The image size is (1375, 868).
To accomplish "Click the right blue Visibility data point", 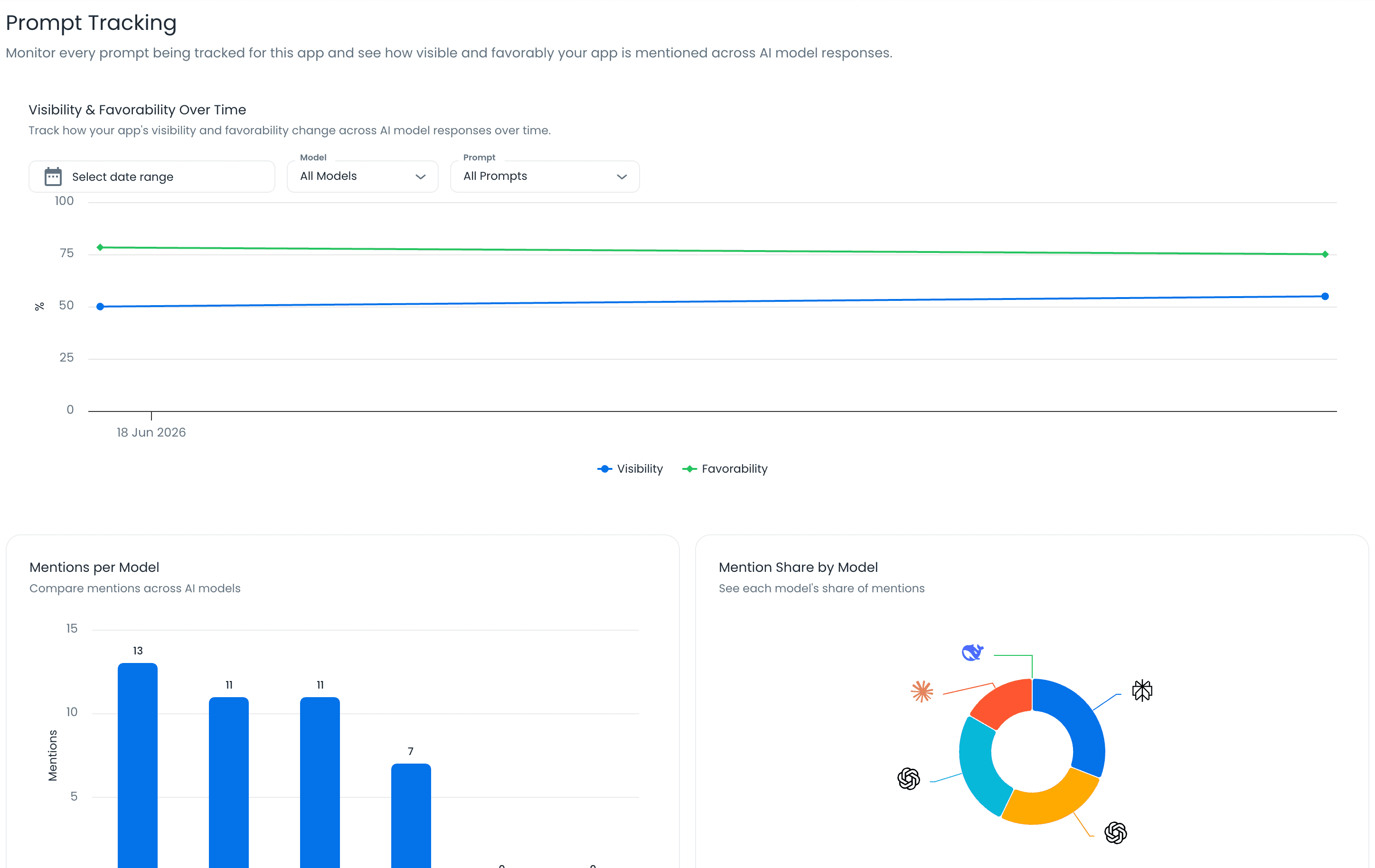I will click(x=1325, y=297).
